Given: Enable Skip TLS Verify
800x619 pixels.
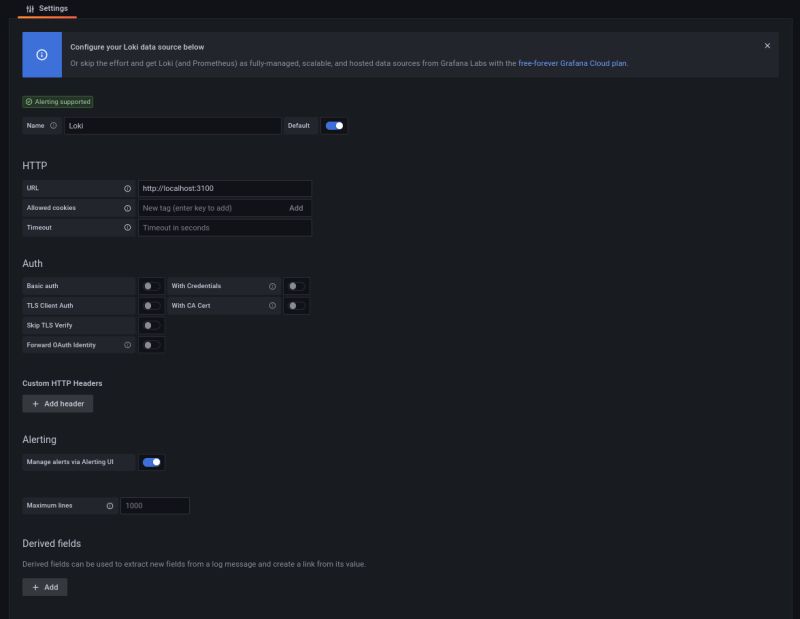Looking at the screenshot, I should [x=152, y=325].
